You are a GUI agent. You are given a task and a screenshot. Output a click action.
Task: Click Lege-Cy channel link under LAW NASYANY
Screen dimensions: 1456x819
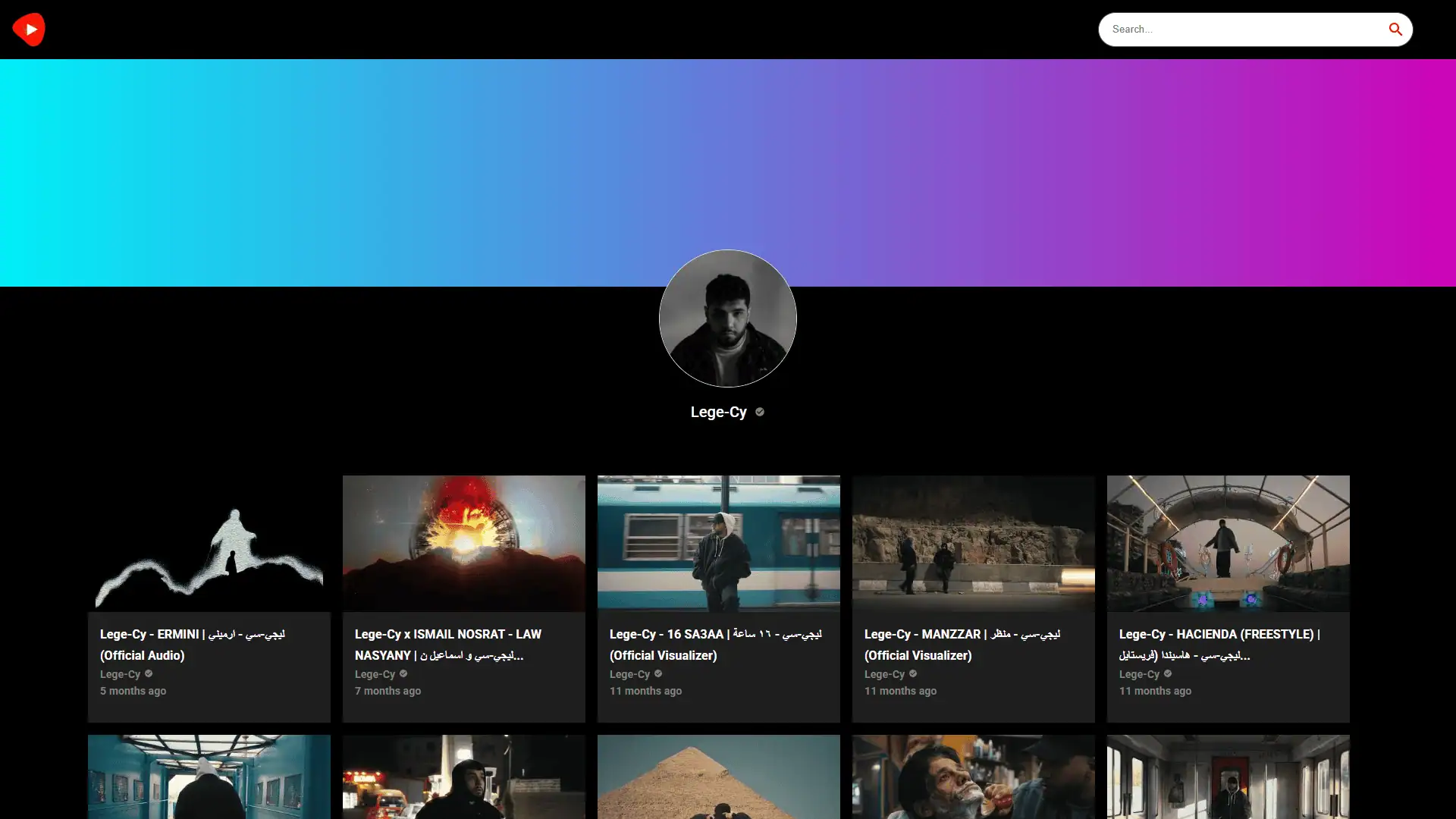click(375, 674)
